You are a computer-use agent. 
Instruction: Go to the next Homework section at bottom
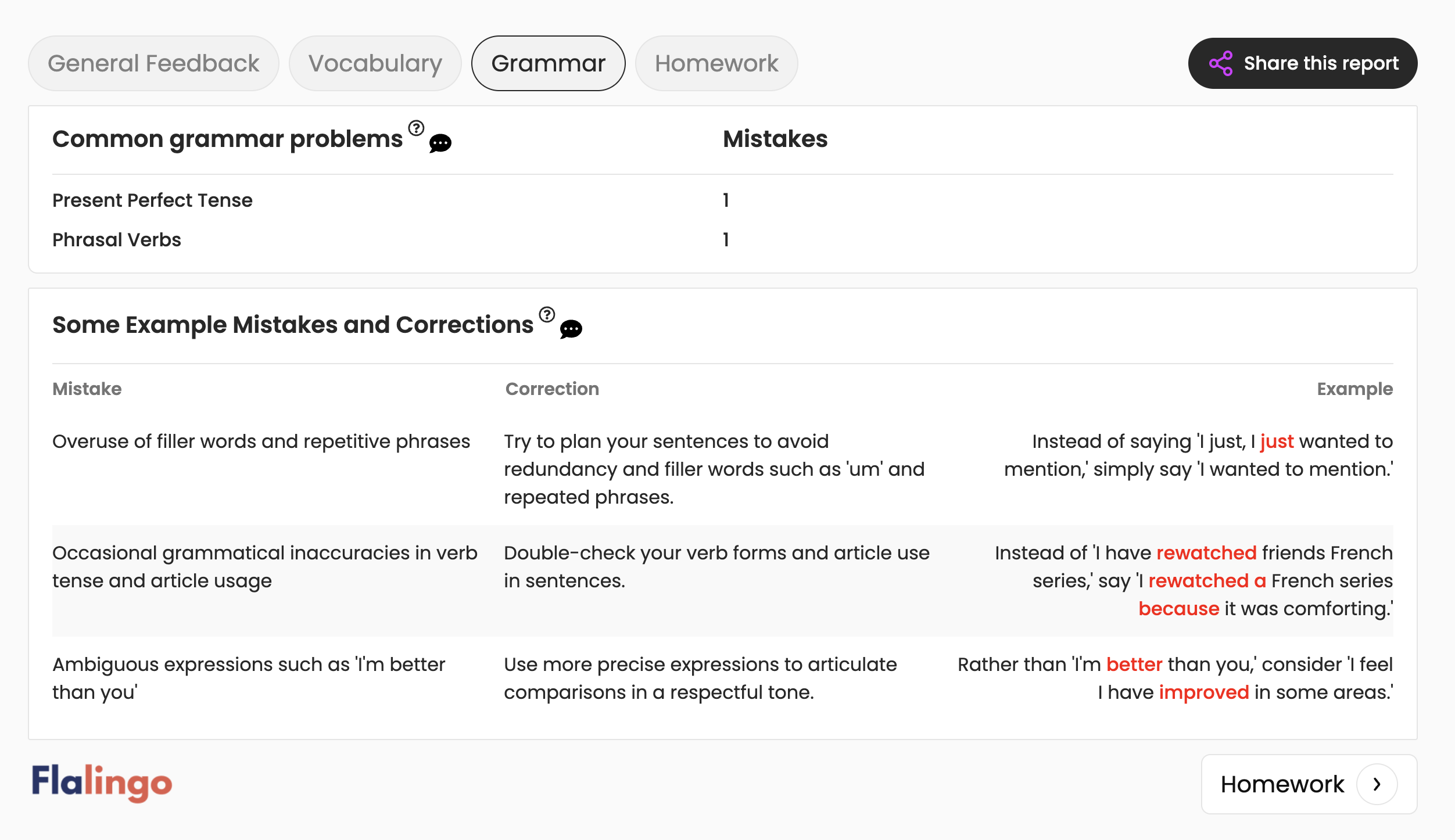click(x=1309, y=784)
